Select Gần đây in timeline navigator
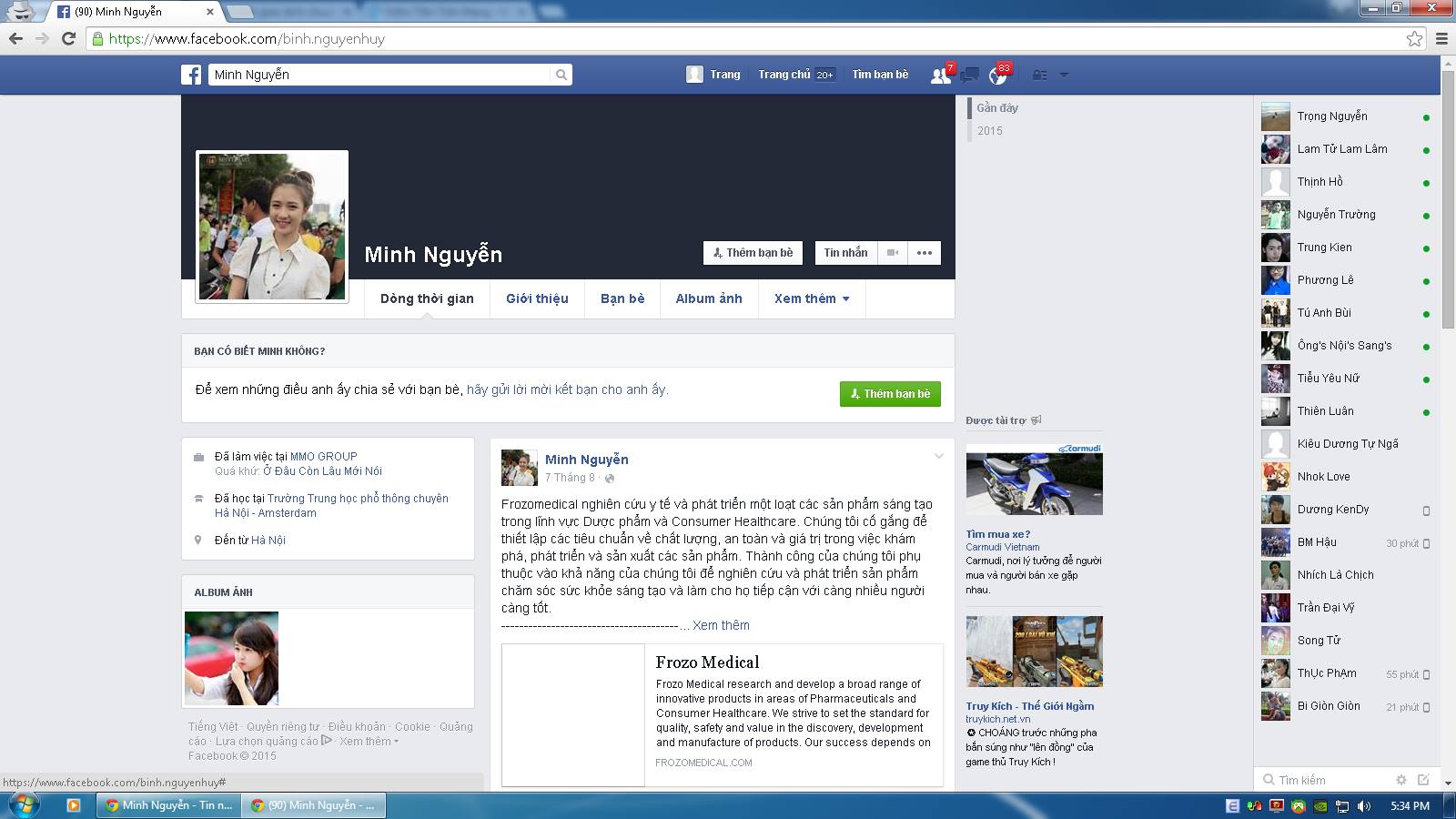 997,108
